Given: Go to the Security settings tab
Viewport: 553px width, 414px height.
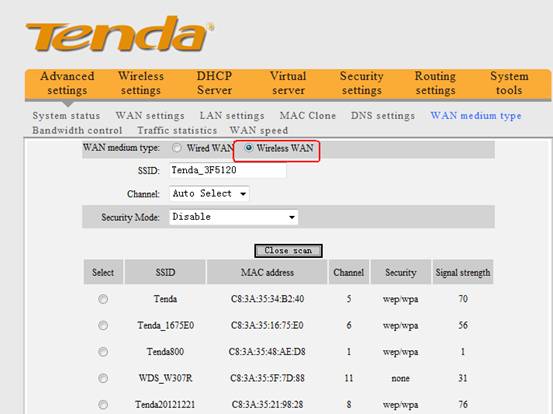Looking at the screenshot, I should pyautogui.click(x=361, y=83).
